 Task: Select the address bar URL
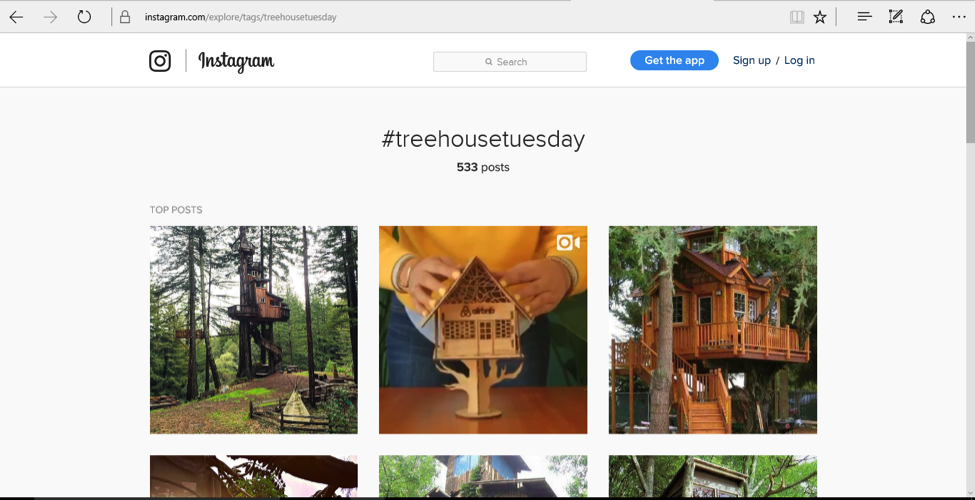(241, 17)
